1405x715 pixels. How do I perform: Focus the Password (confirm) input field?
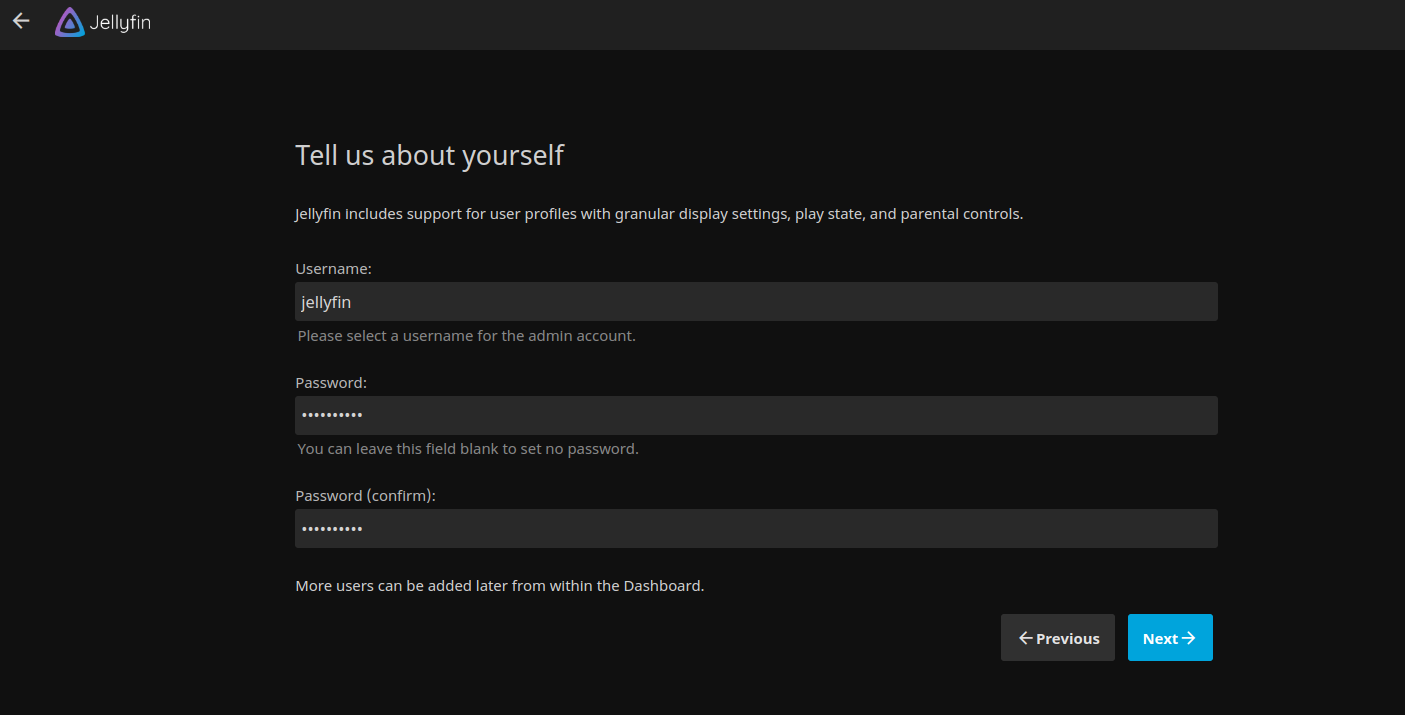point(755,528)
